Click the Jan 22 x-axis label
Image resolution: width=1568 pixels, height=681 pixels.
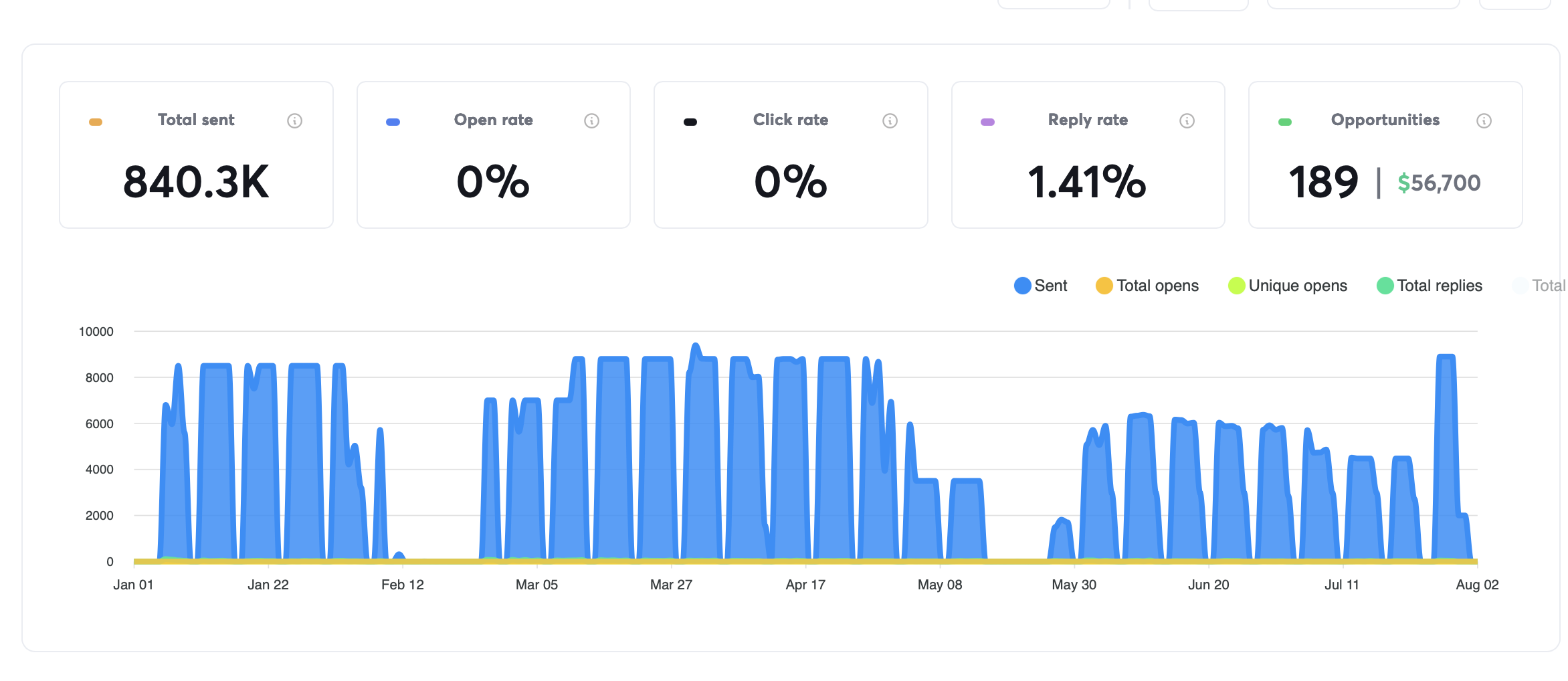coord(268,585)
